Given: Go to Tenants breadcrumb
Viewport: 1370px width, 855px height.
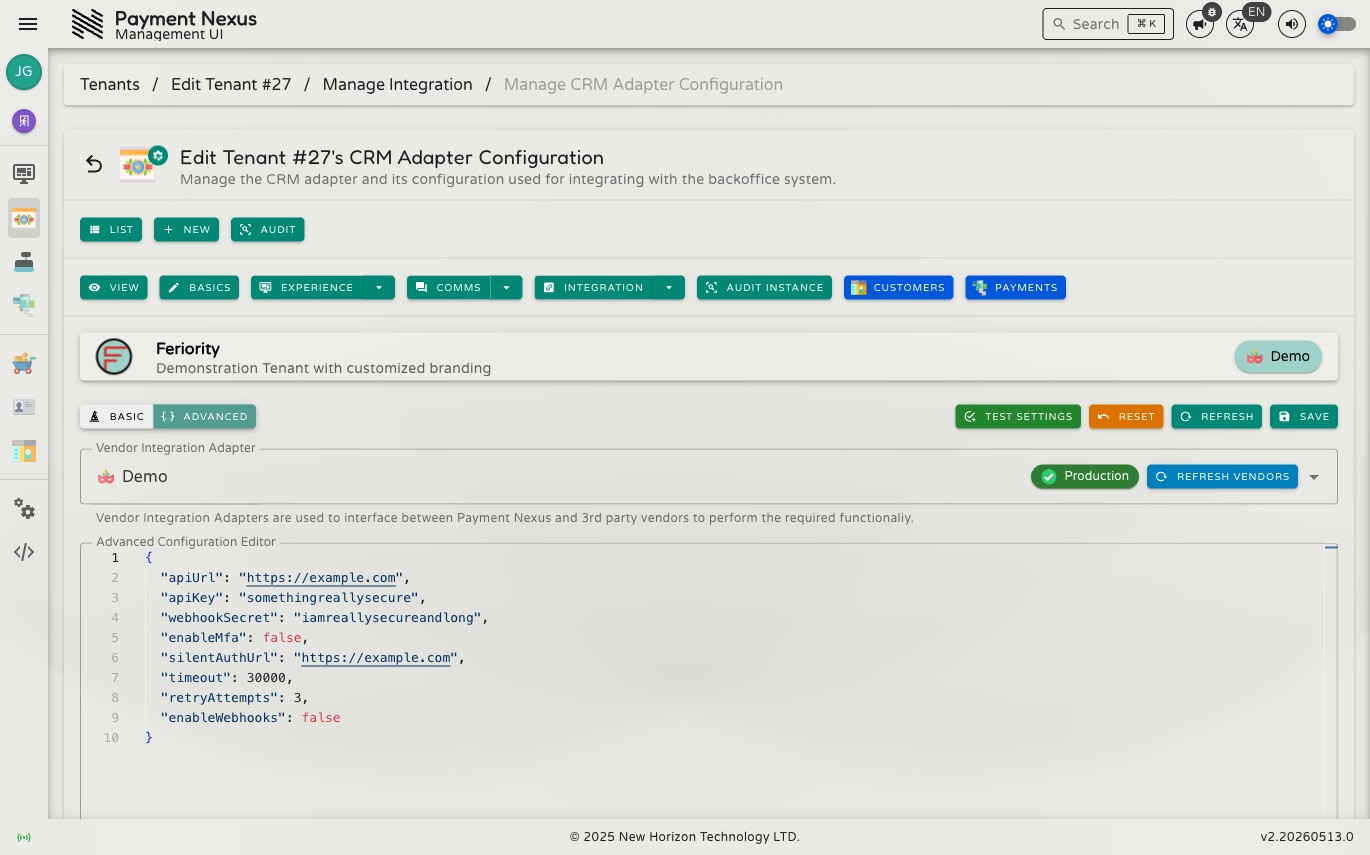Looking at the screenshot, I should [110, 85].
